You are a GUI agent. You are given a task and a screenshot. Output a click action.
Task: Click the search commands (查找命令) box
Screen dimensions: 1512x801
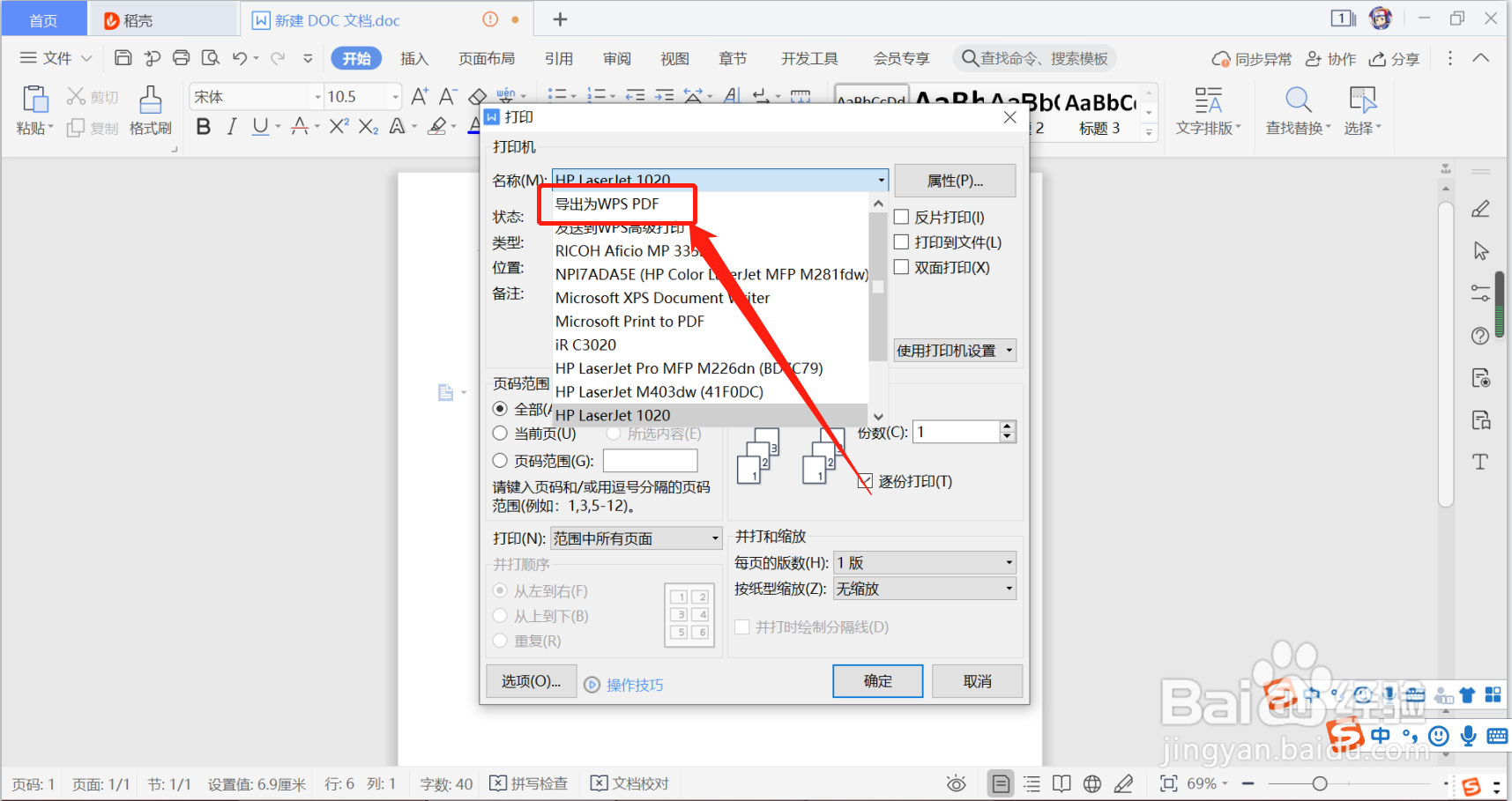(x=1034, y=58)
